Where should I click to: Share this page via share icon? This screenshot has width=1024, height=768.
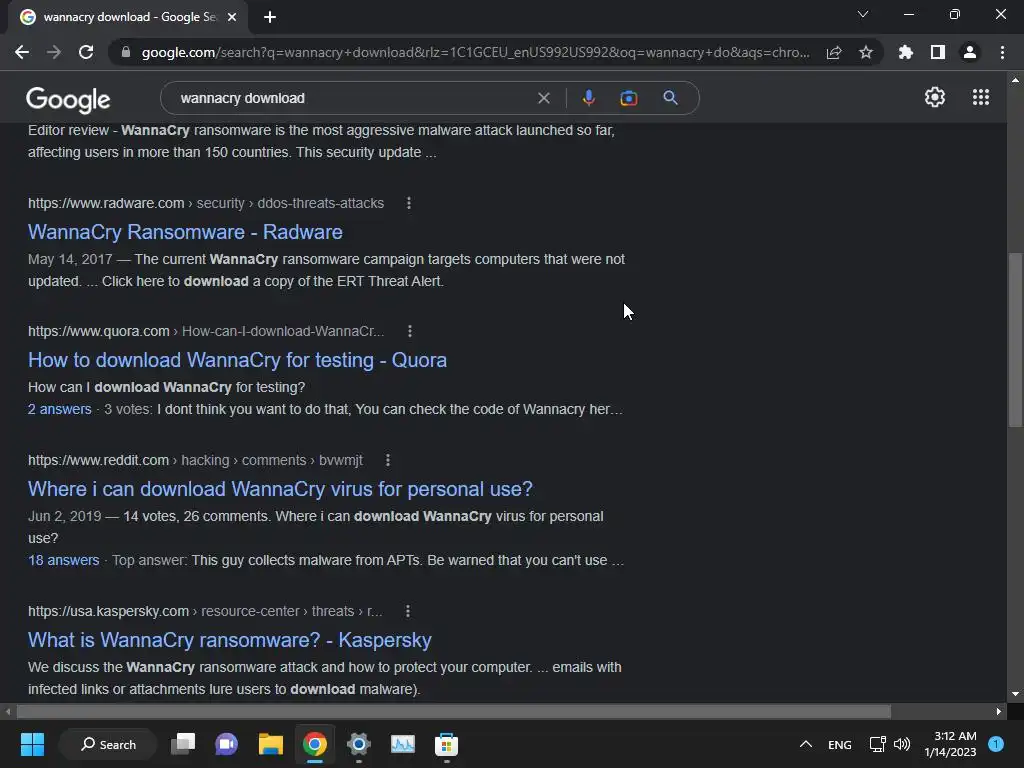[x=833, y=52]
